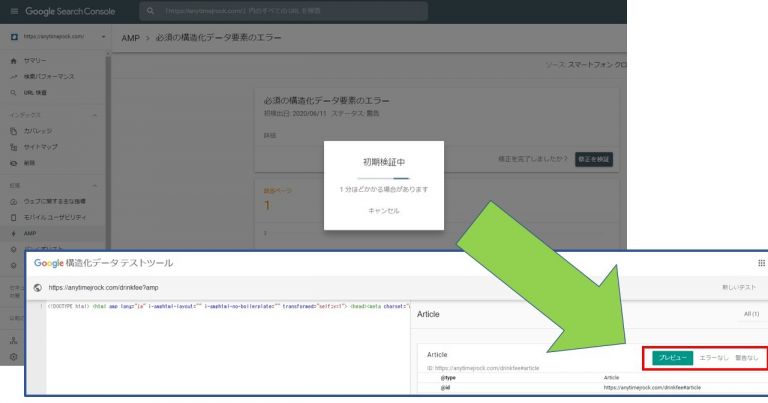Open the Search Console hamburger menu
768x403 pixels.
[x=14, y=11]
